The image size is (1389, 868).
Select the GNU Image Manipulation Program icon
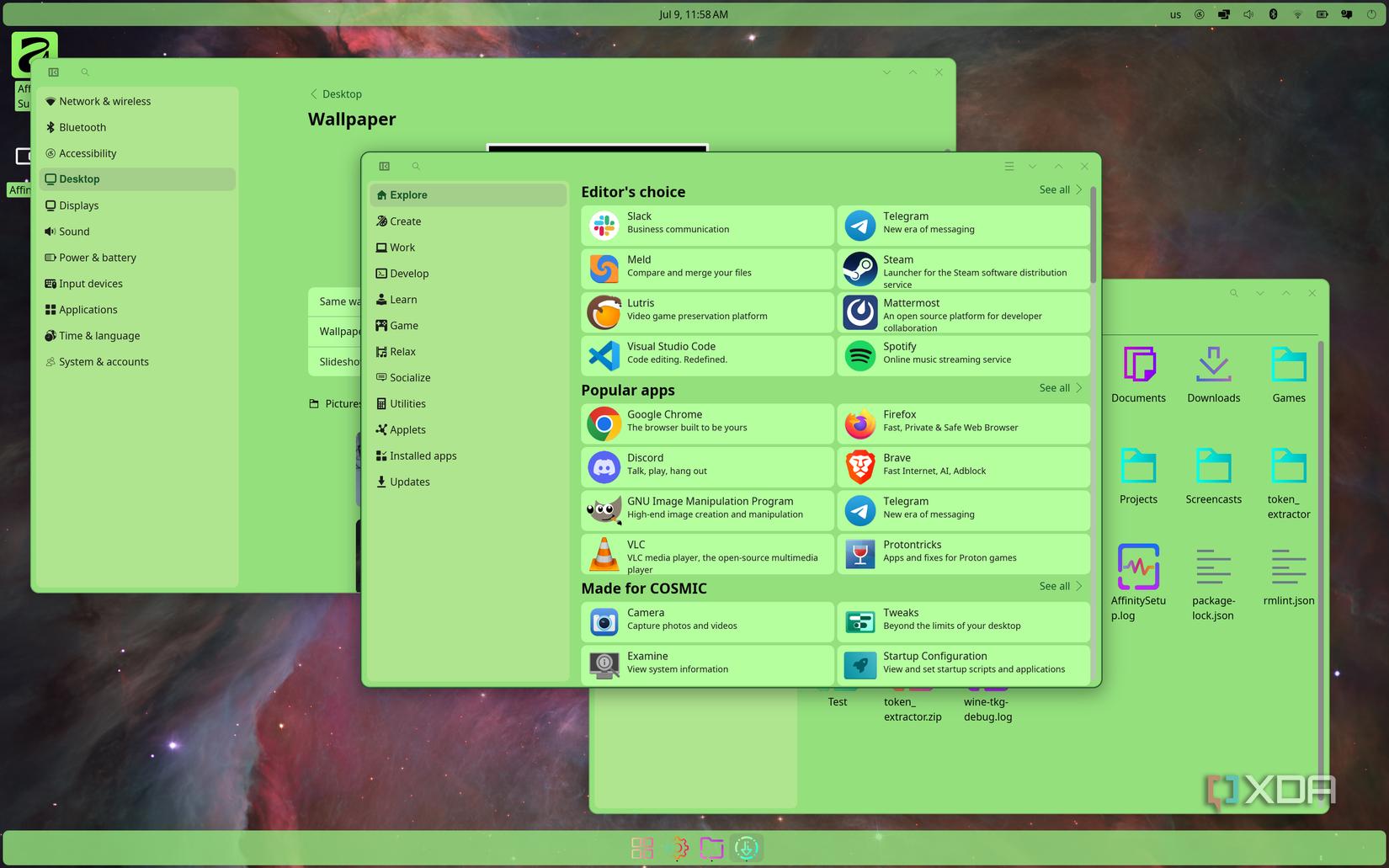click(604, 510)
